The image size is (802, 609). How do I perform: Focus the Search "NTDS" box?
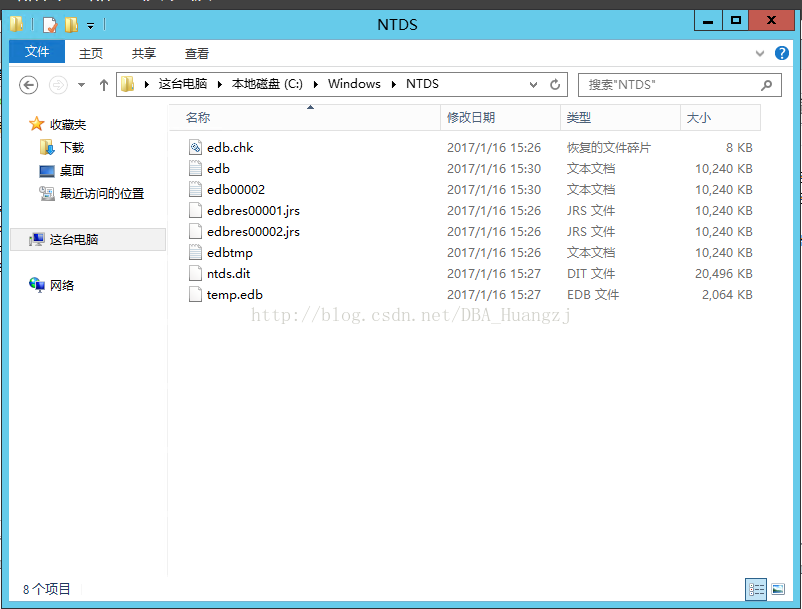point(679,85)
